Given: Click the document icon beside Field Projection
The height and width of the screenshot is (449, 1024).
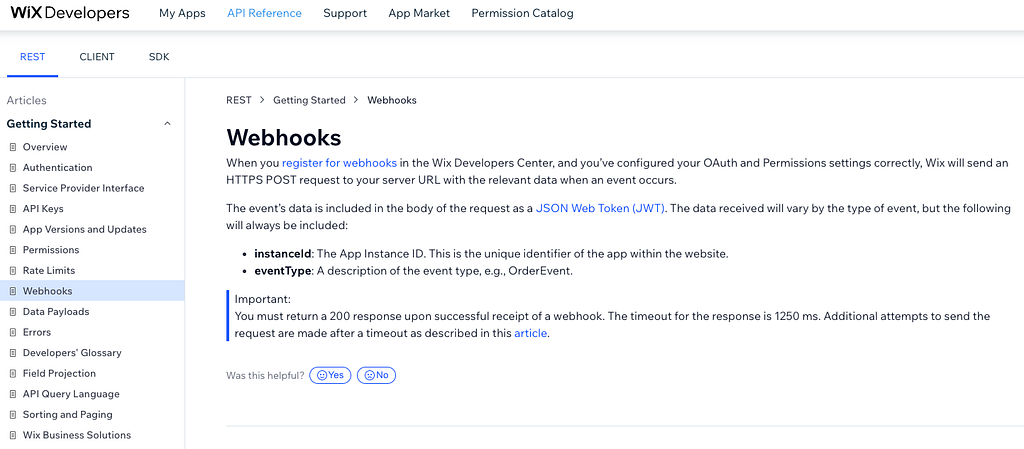Looking at the screenshot, I should (x=13, y=373).
